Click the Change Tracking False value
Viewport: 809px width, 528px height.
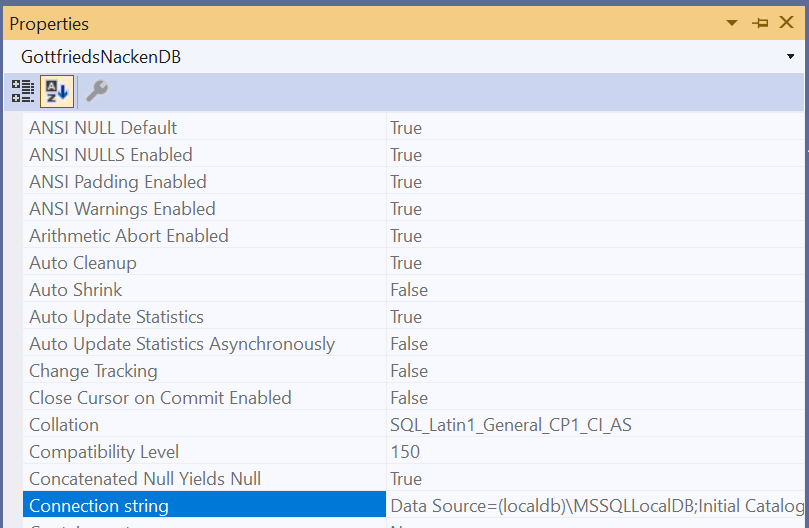408,371
